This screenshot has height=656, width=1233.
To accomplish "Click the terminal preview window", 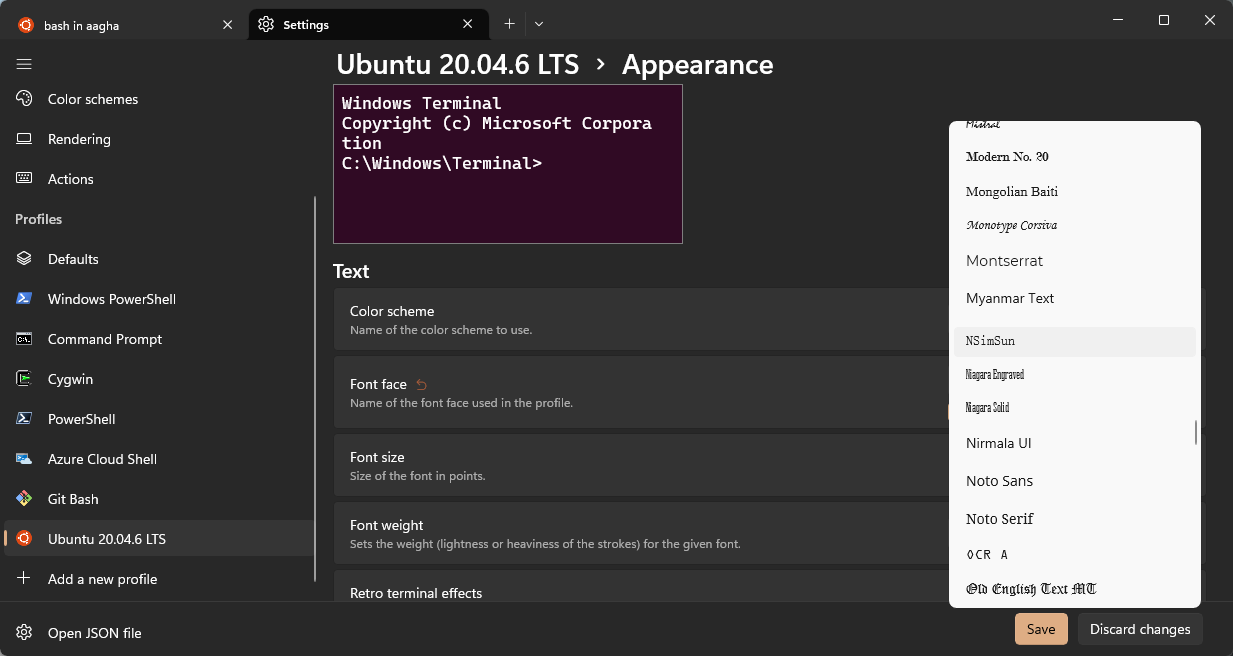I will [x=508, y=164].
